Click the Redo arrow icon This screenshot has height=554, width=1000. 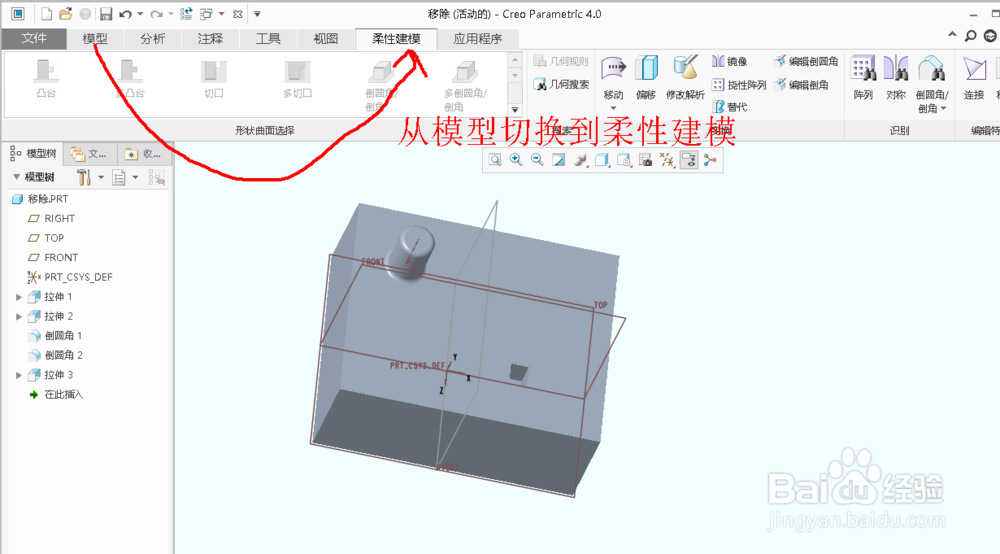[x=156, y=13]
